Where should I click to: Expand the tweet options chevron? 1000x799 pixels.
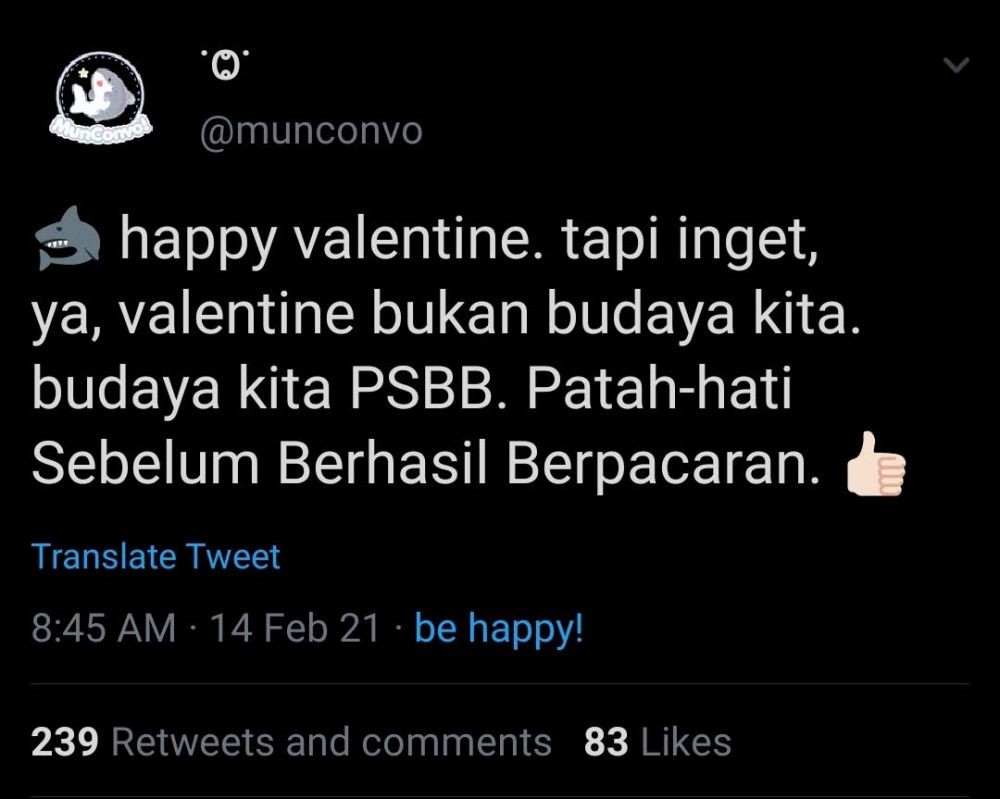(957, 66)
